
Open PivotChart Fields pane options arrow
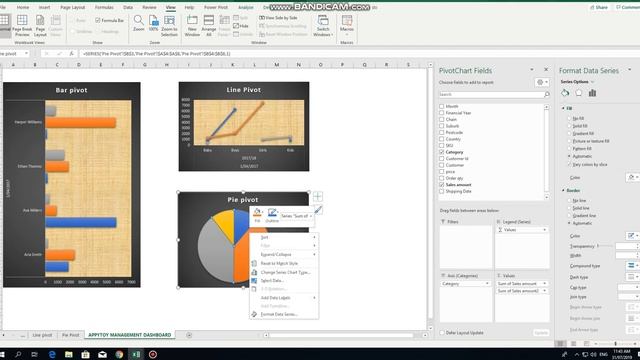click(x=531, y=70)
